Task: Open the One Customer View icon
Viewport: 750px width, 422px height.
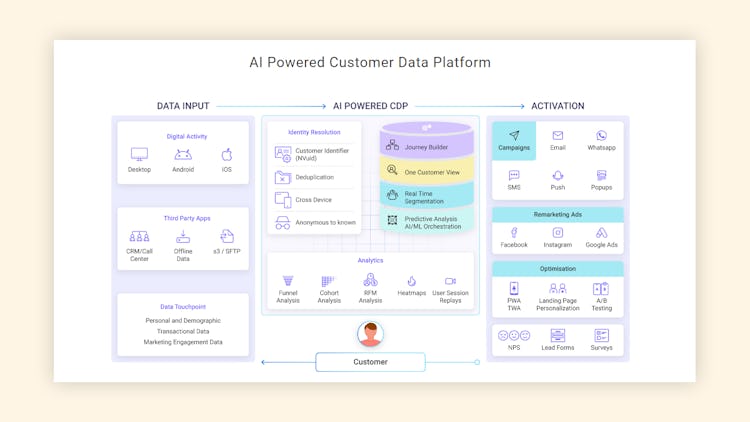Action: 392,170
